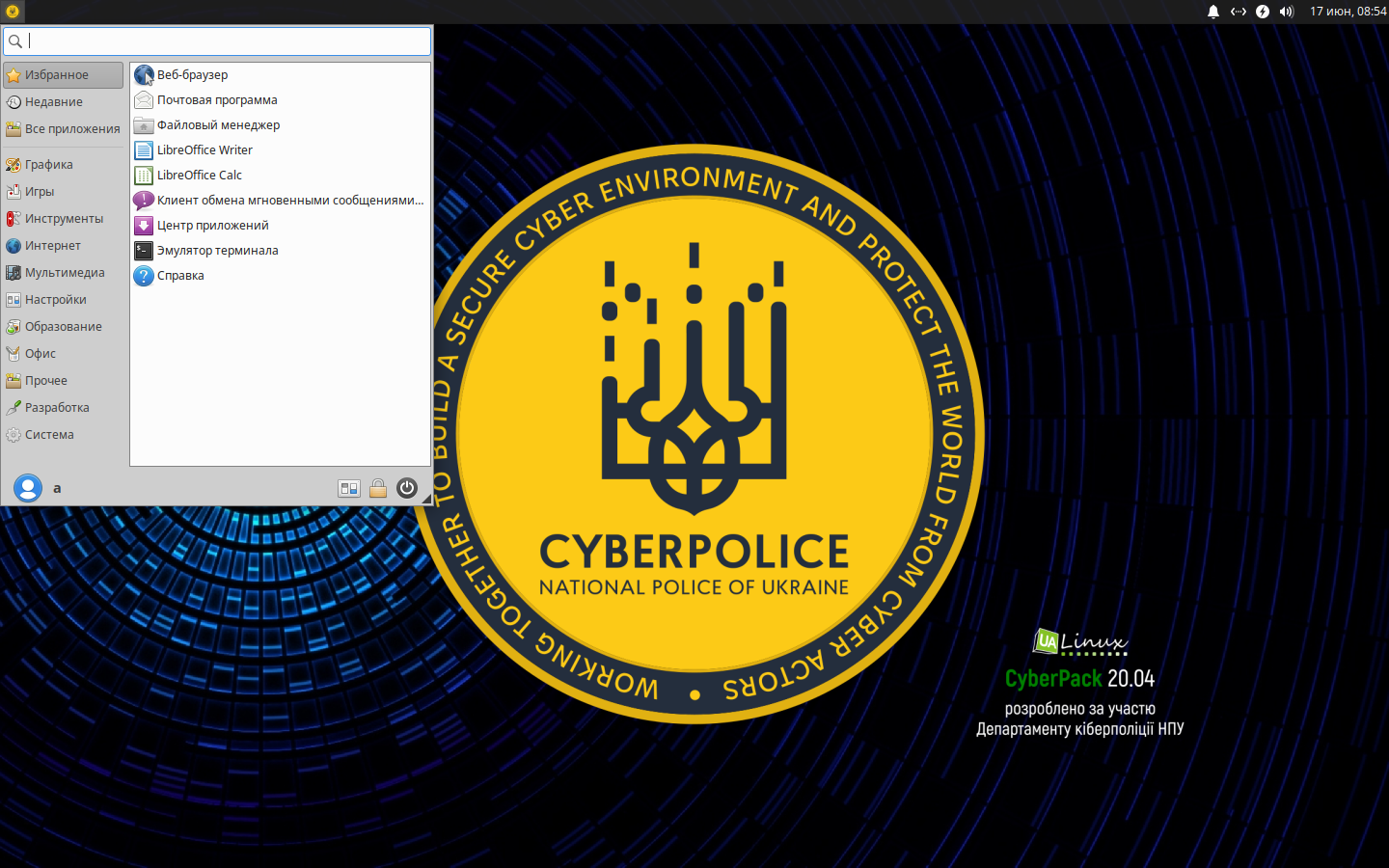Open the Настройки category
Screen dimensions: 1389x868
pyautogui.click(x=64, y=300)
